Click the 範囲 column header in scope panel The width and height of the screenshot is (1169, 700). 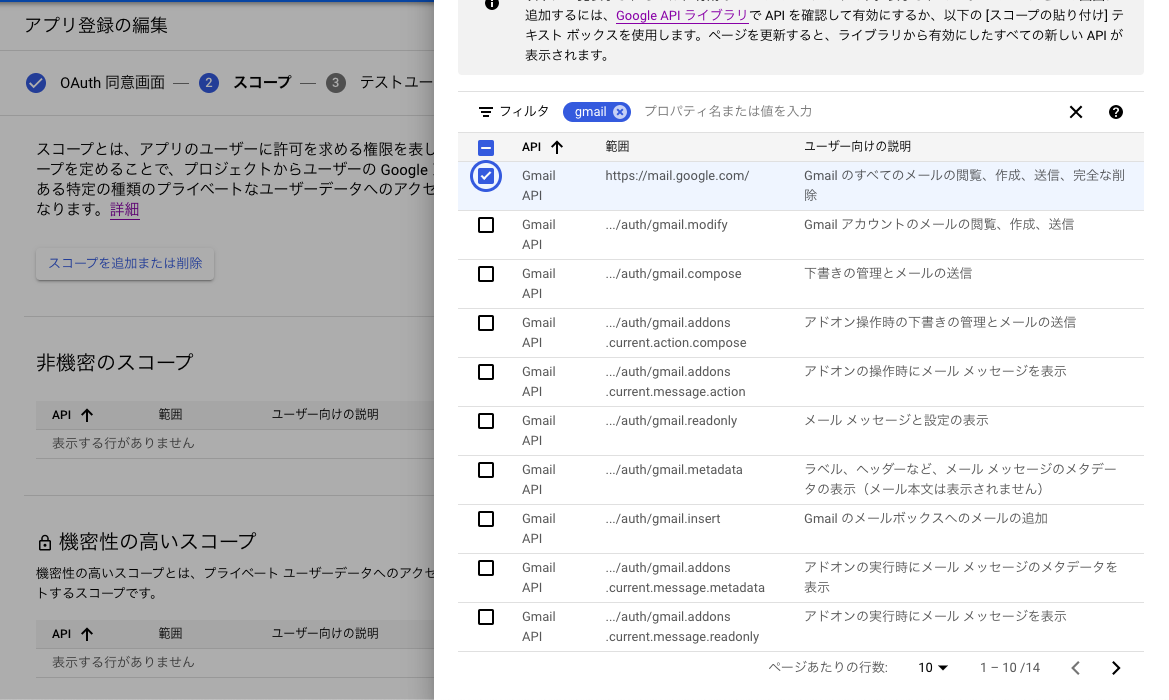point(617,147)
